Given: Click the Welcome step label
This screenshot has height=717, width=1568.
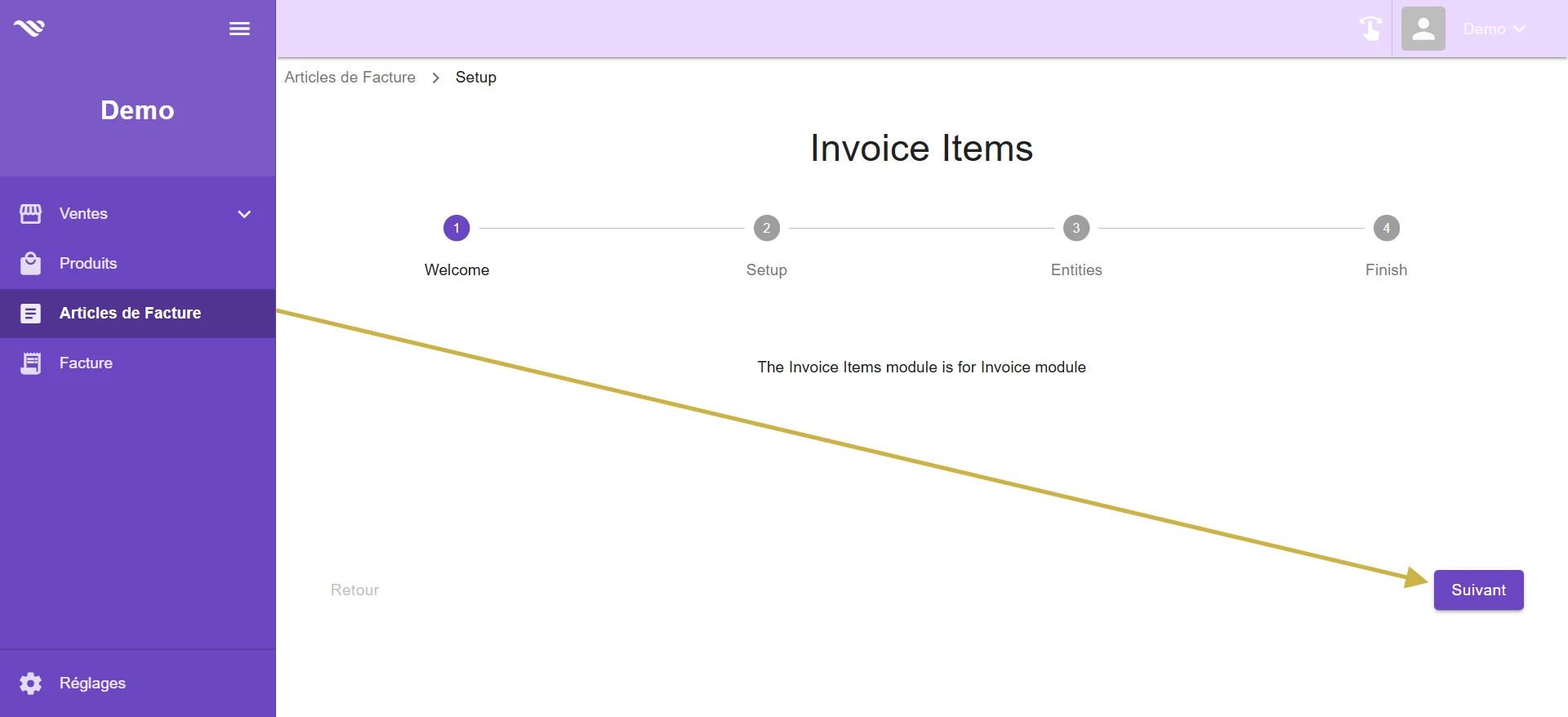Looking at the screenshot, I should pyautogui.click(x=457, y=270).
